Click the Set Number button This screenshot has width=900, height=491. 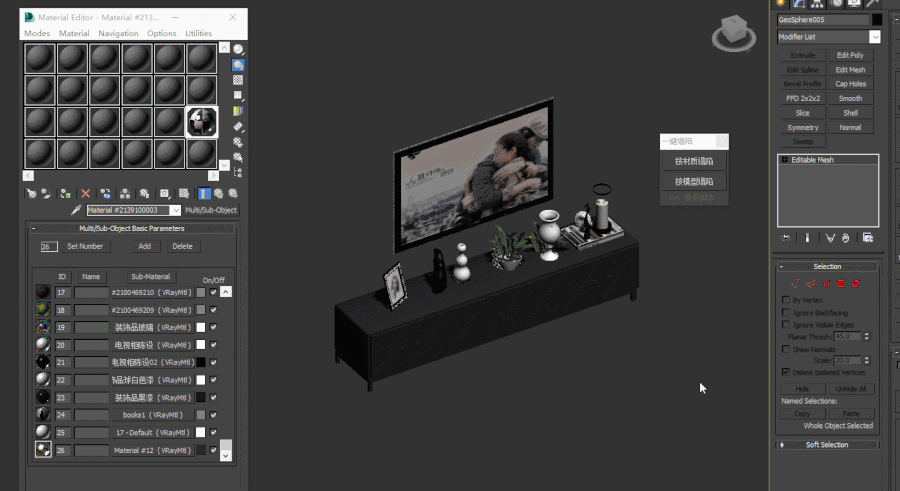(85, 246)
